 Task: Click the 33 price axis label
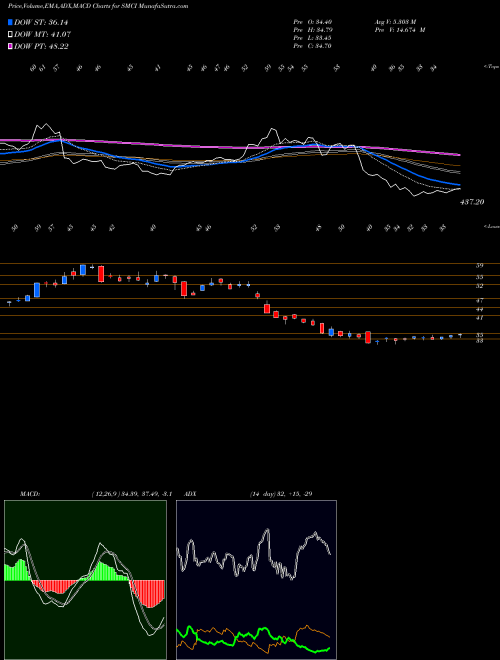(x=479, y=341)
